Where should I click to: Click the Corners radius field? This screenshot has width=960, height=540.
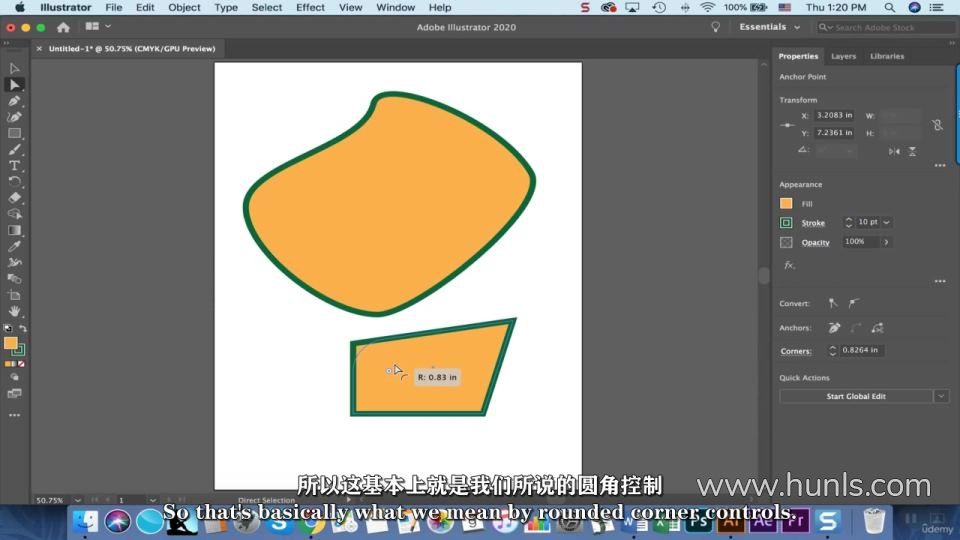pyautogui.click(x=860, y=350)
